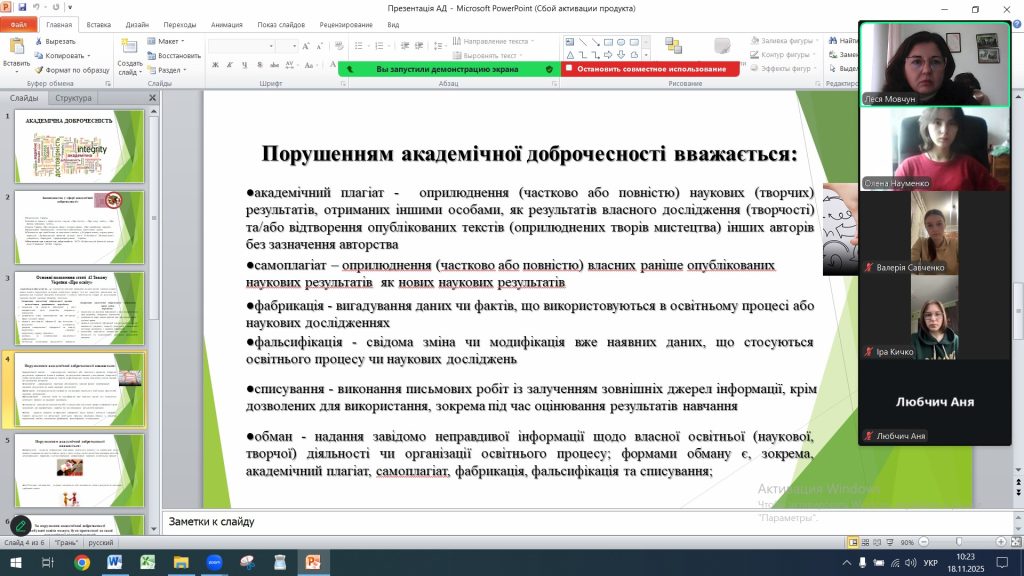This screenshot has width=1024, height=576.
Task: Switch to the Вставка ribbon tab
Action: click(x=99, y=25)
